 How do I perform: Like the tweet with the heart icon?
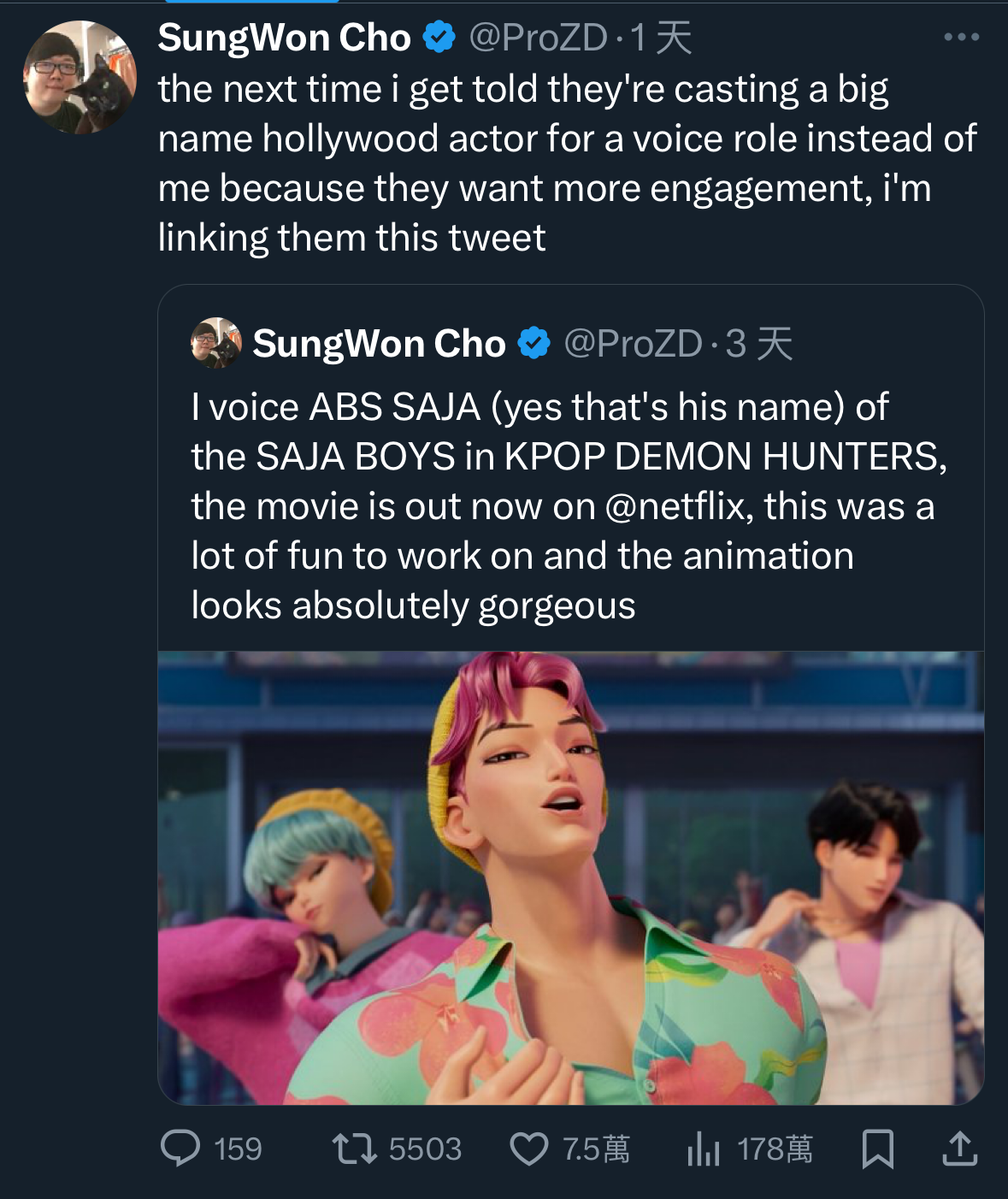[x=529, y=1148]
